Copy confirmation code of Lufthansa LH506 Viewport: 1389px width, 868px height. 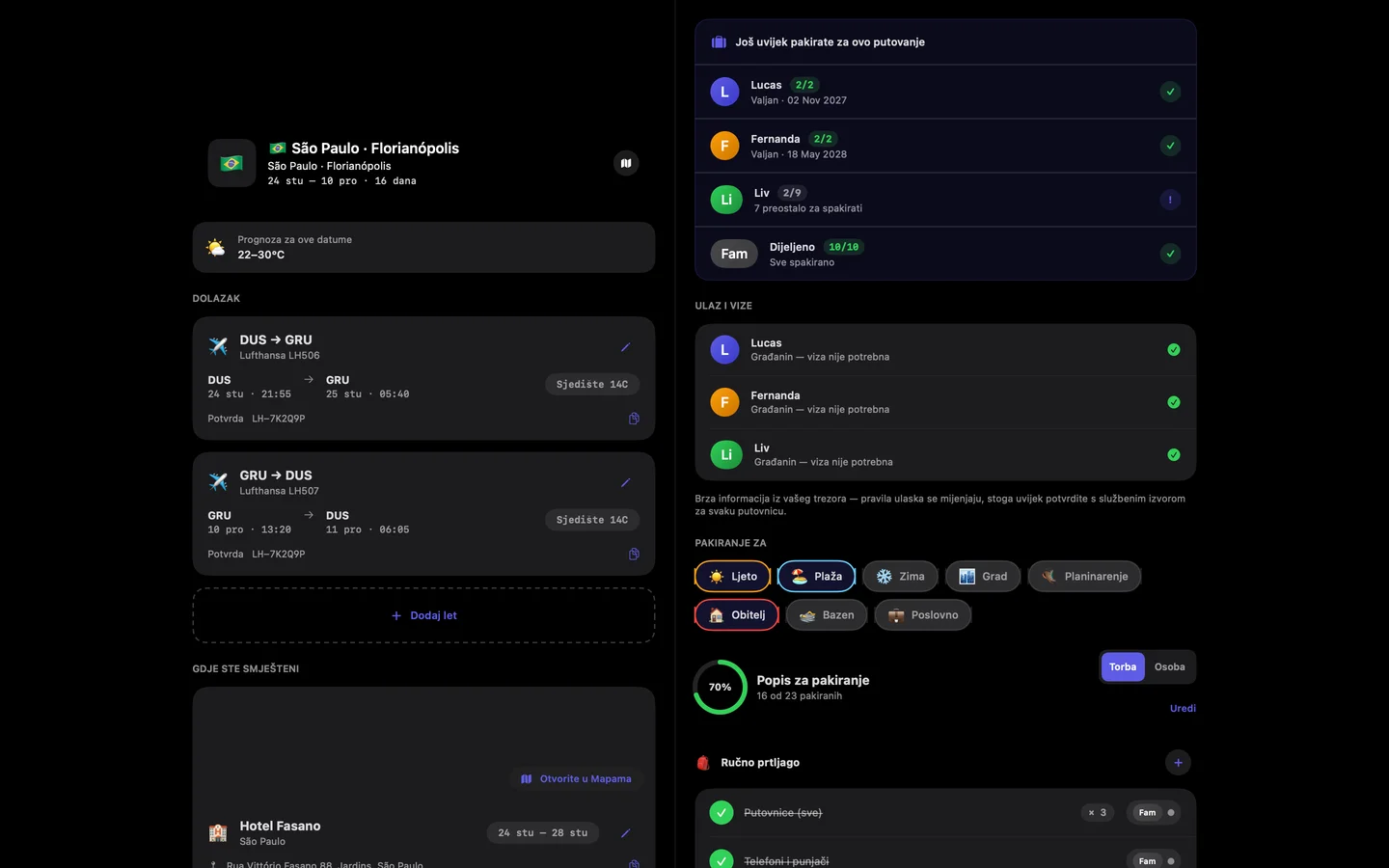coord(634,419)
